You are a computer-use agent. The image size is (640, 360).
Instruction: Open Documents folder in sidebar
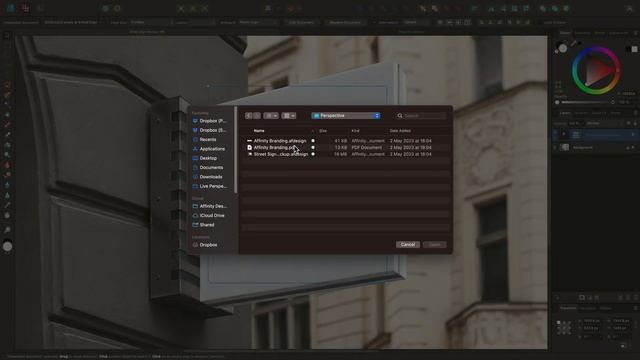(208, 168)
